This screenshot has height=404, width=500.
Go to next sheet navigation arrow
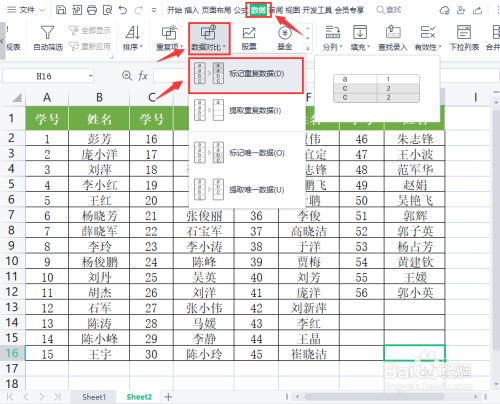pyautogui.click(x=42, y=397)
